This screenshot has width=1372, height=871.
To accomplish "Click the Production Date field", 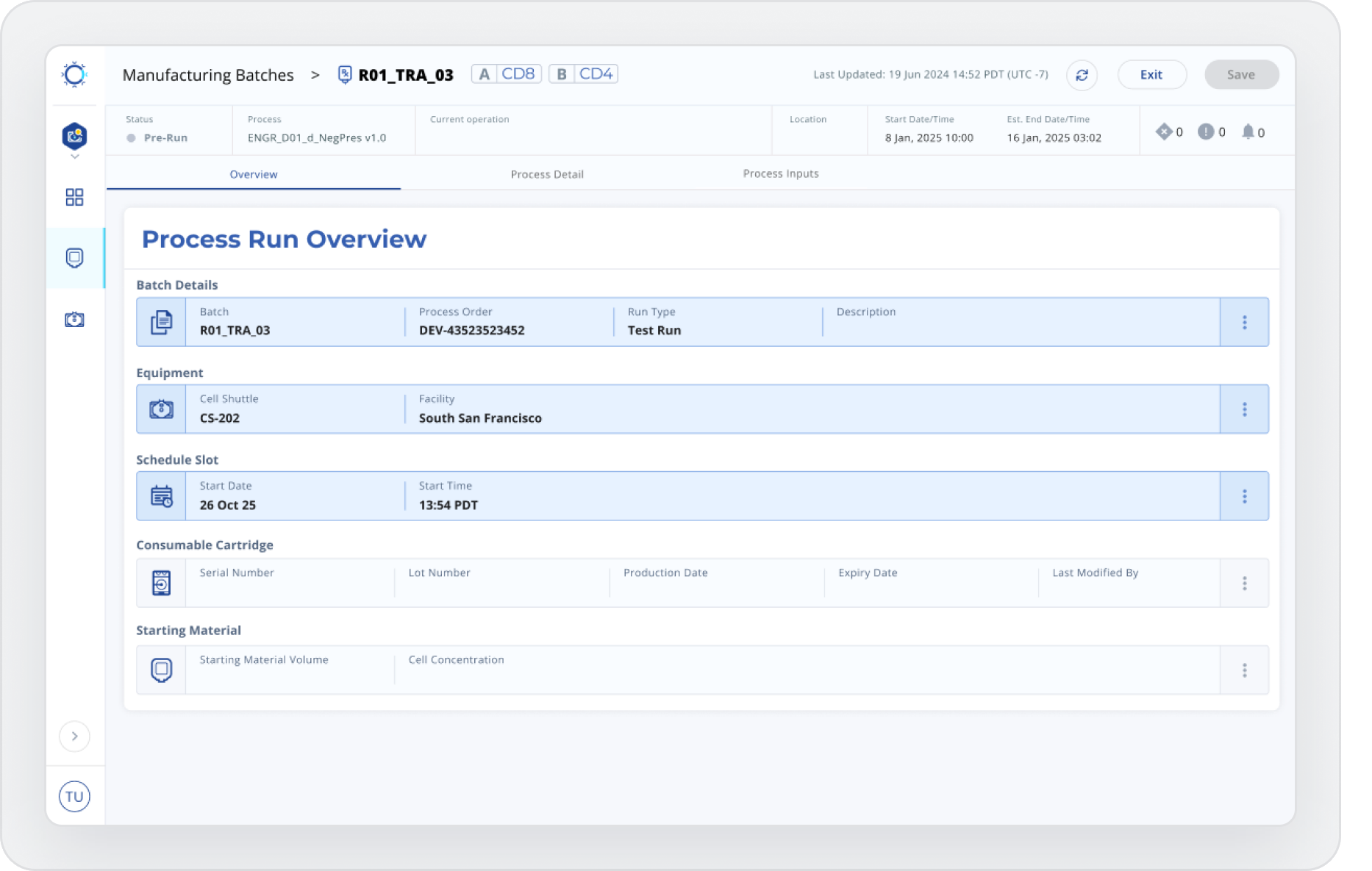I will pyautogui.click(x=717, y=583).
